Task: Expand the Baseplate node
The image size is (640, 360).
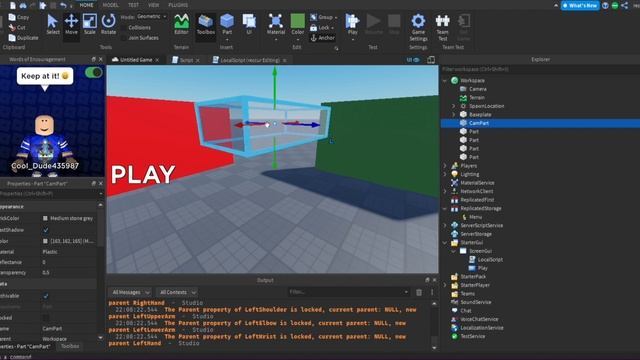Action: (453, 115)
